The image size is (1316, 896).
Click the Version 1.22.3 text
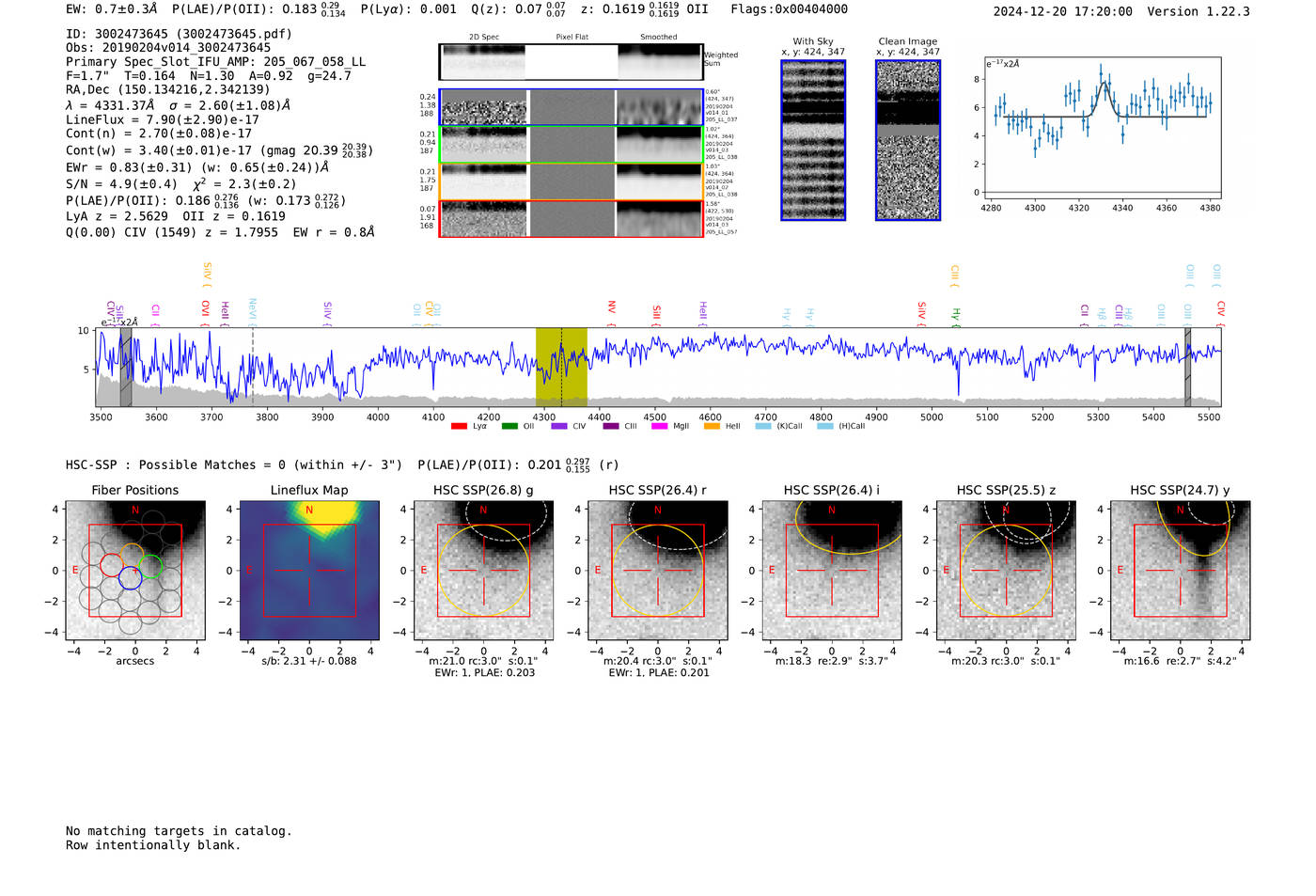coord(1198,11)
